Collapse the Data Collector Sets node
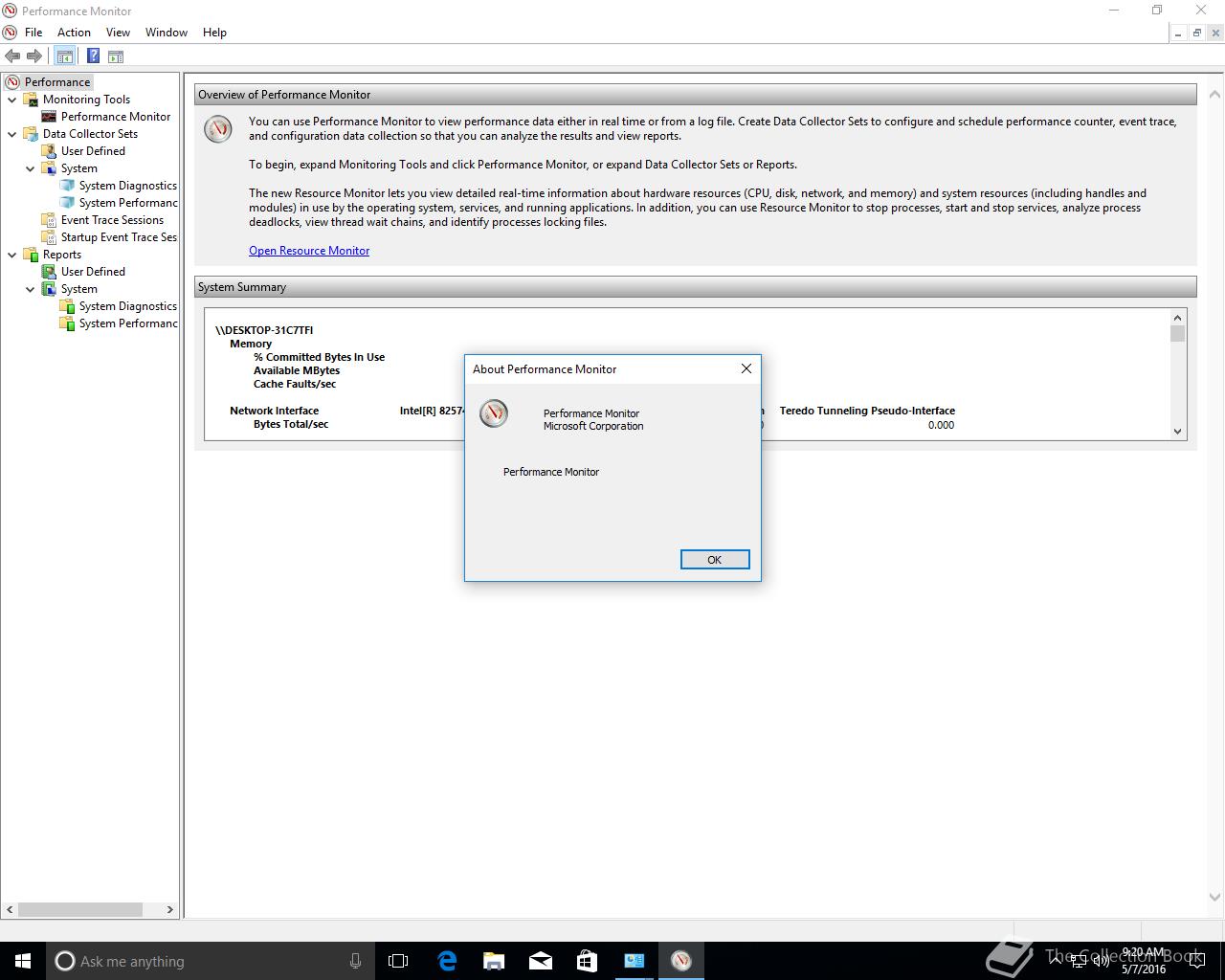 tap(12, 134)
